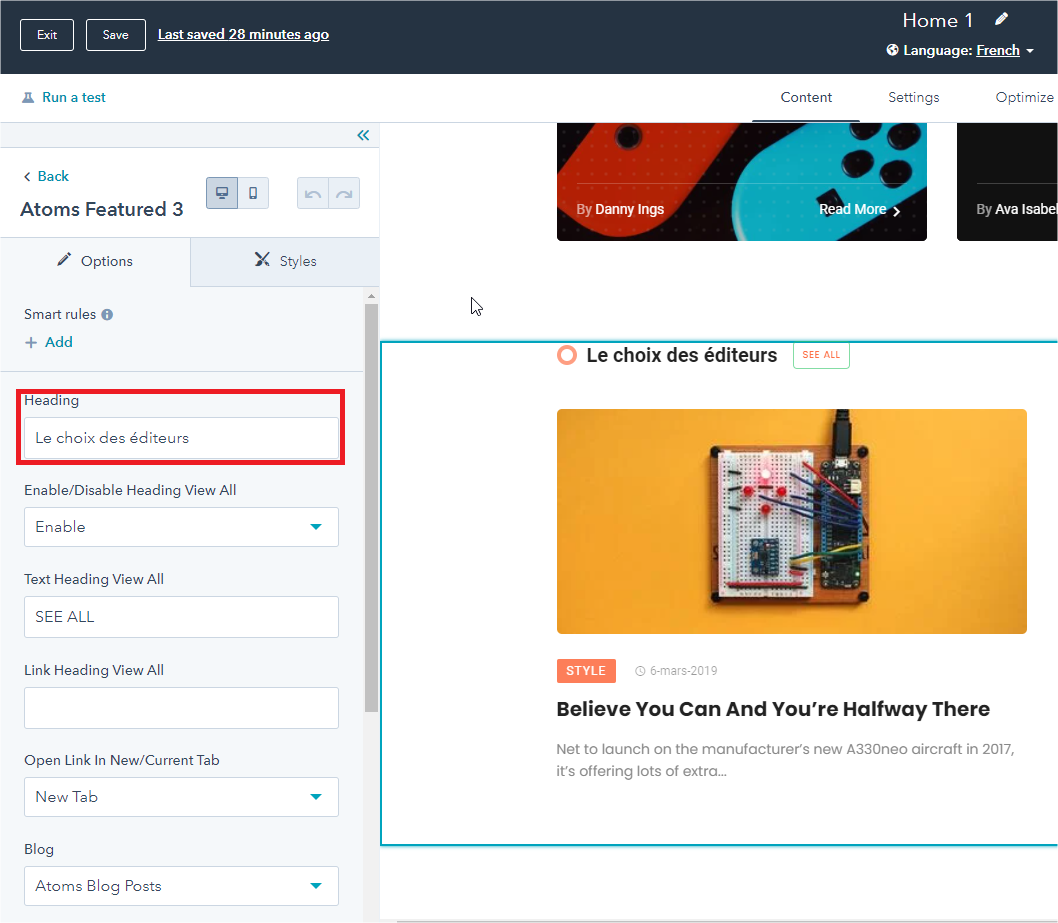Add a smart rule
Screen dimensions: 1058x923
pos(49,342)
